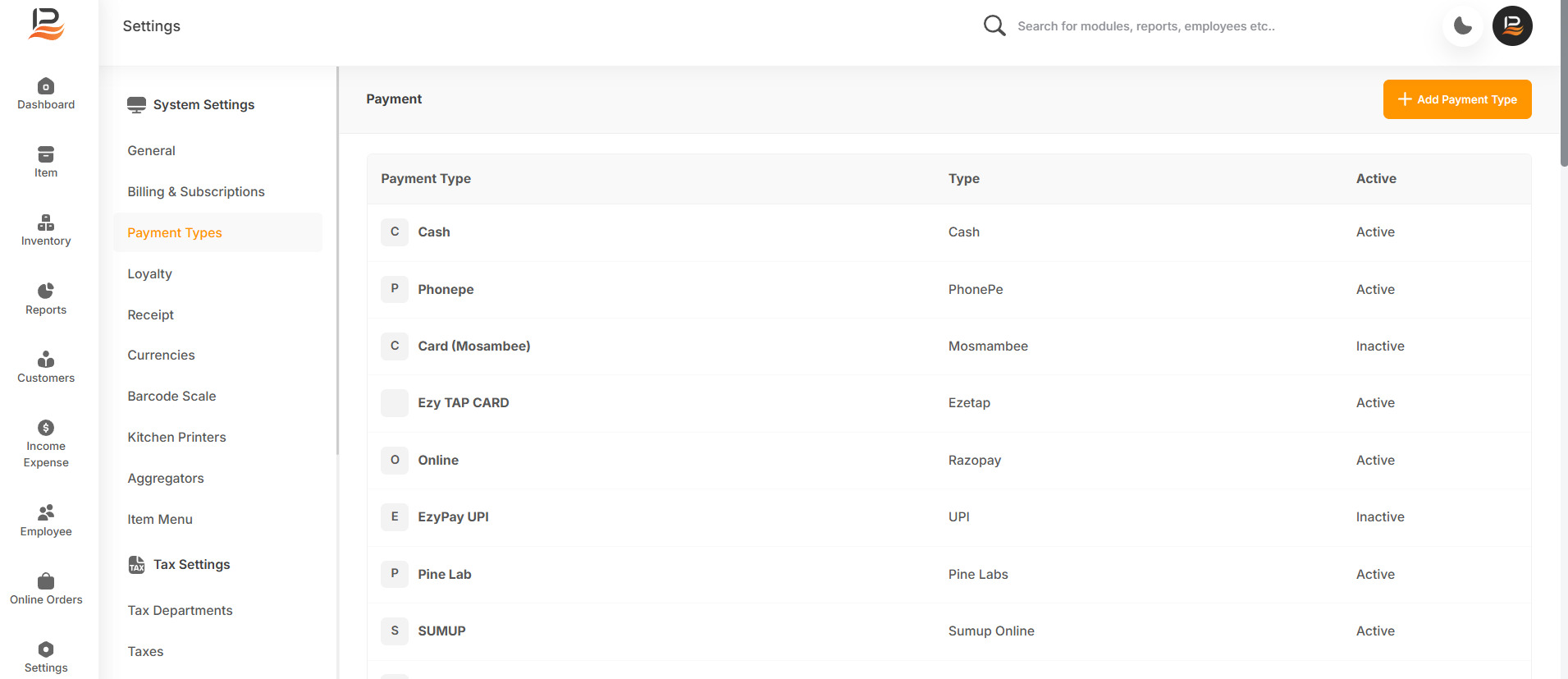This screenshot has width=1568, height=679.
Task: Click EzyPay UPI payment type name
Action: (x=453, y=517)
